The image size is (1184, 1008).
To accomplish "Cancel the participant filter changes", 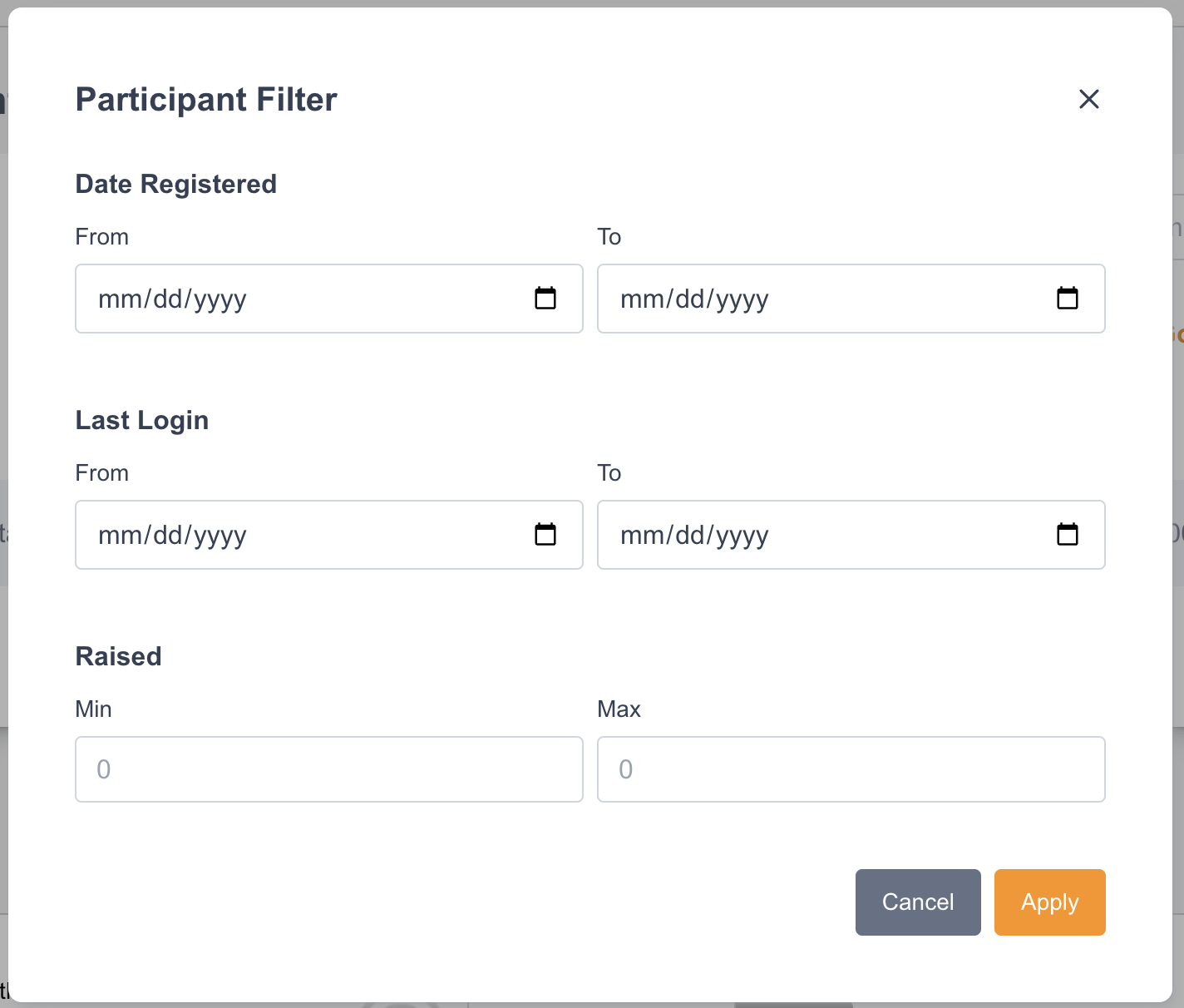I will click(x=917, y=902).
